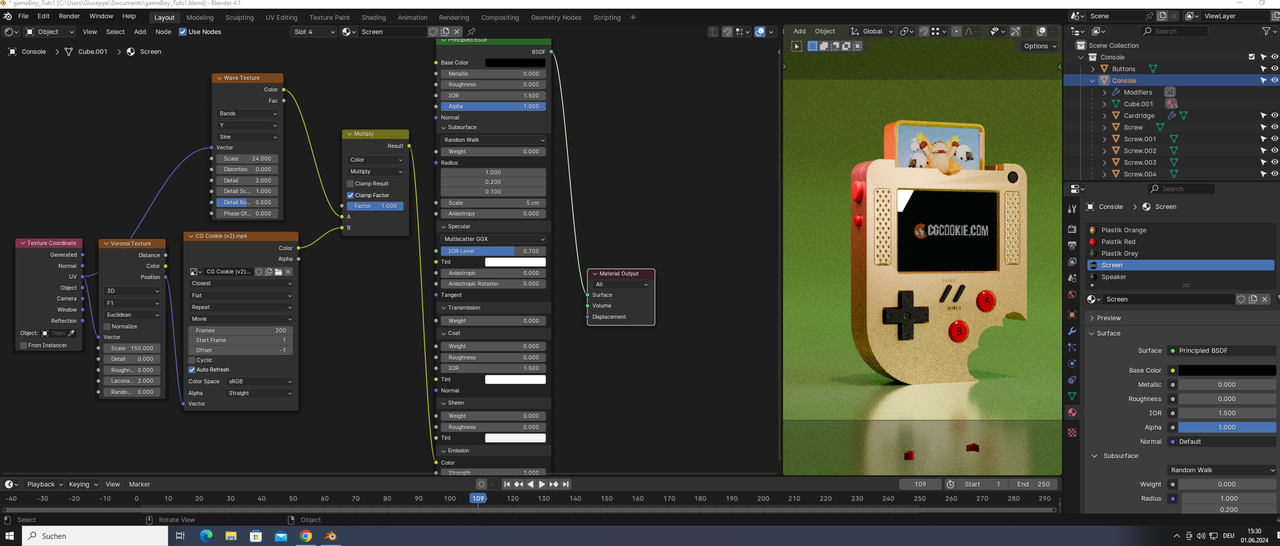Enable From Instancer in Texture Coordinate
Screen dimensions: 1280x546
23,345
